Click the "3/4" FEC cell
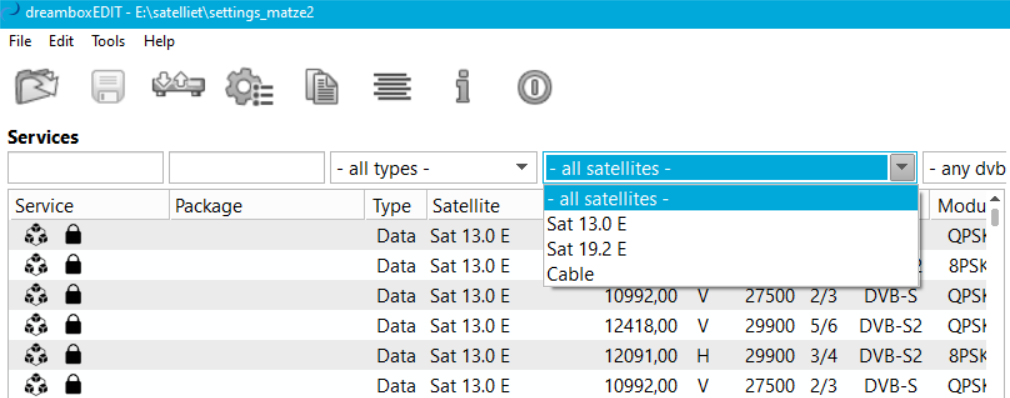Viewport: 1010px width, 398px height. (x=823, y=356)
